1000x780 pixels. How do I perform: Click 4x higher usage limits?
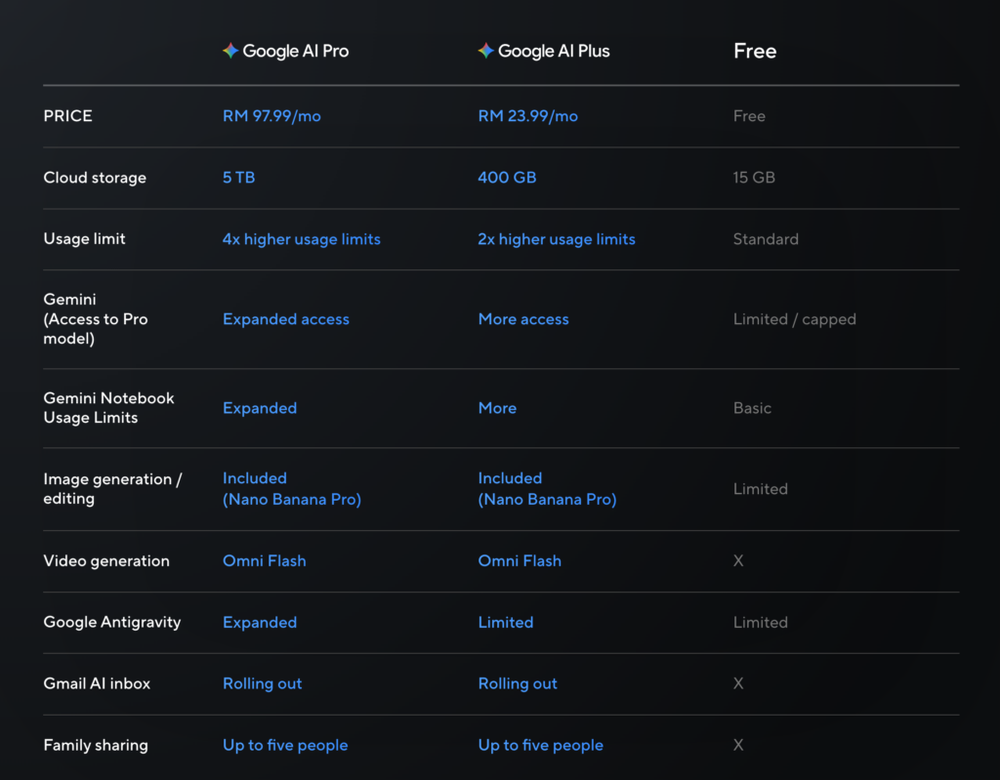(302, 239)
